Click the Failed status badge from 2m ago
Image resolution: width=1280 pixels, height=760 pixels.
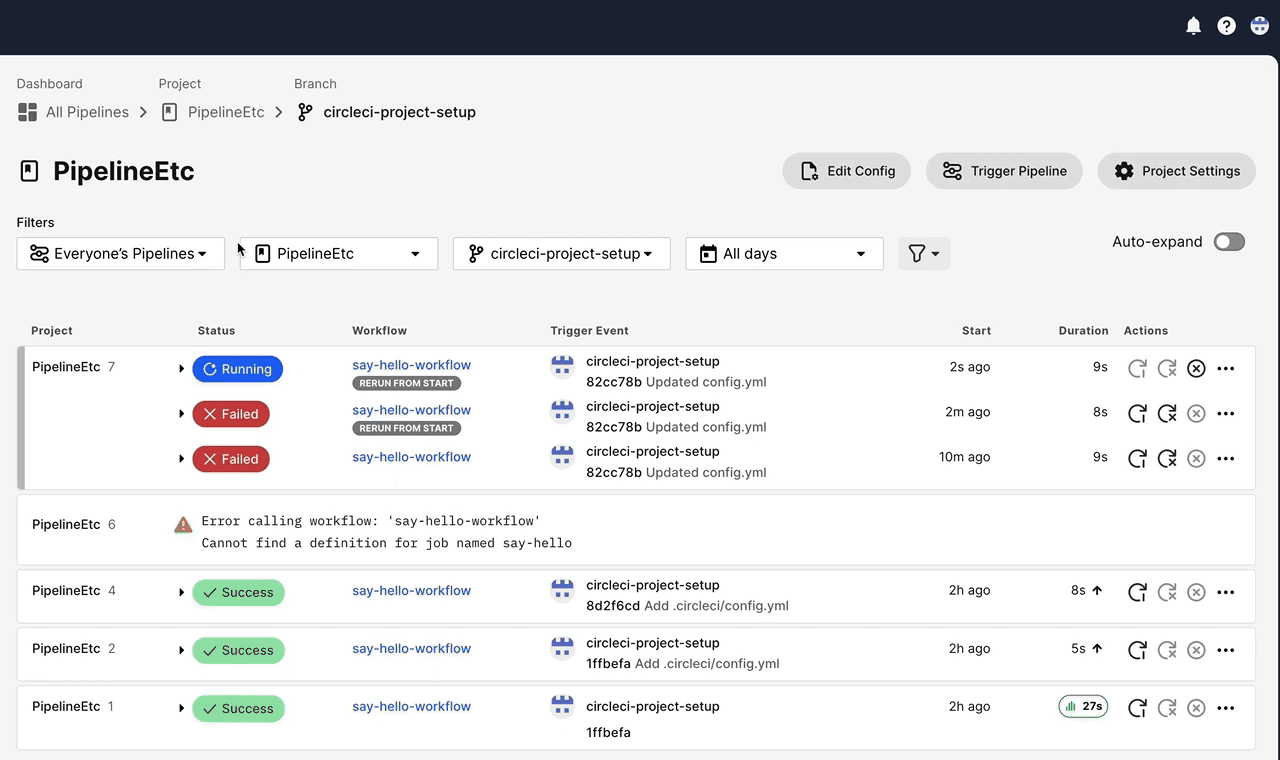pos(231,414)
